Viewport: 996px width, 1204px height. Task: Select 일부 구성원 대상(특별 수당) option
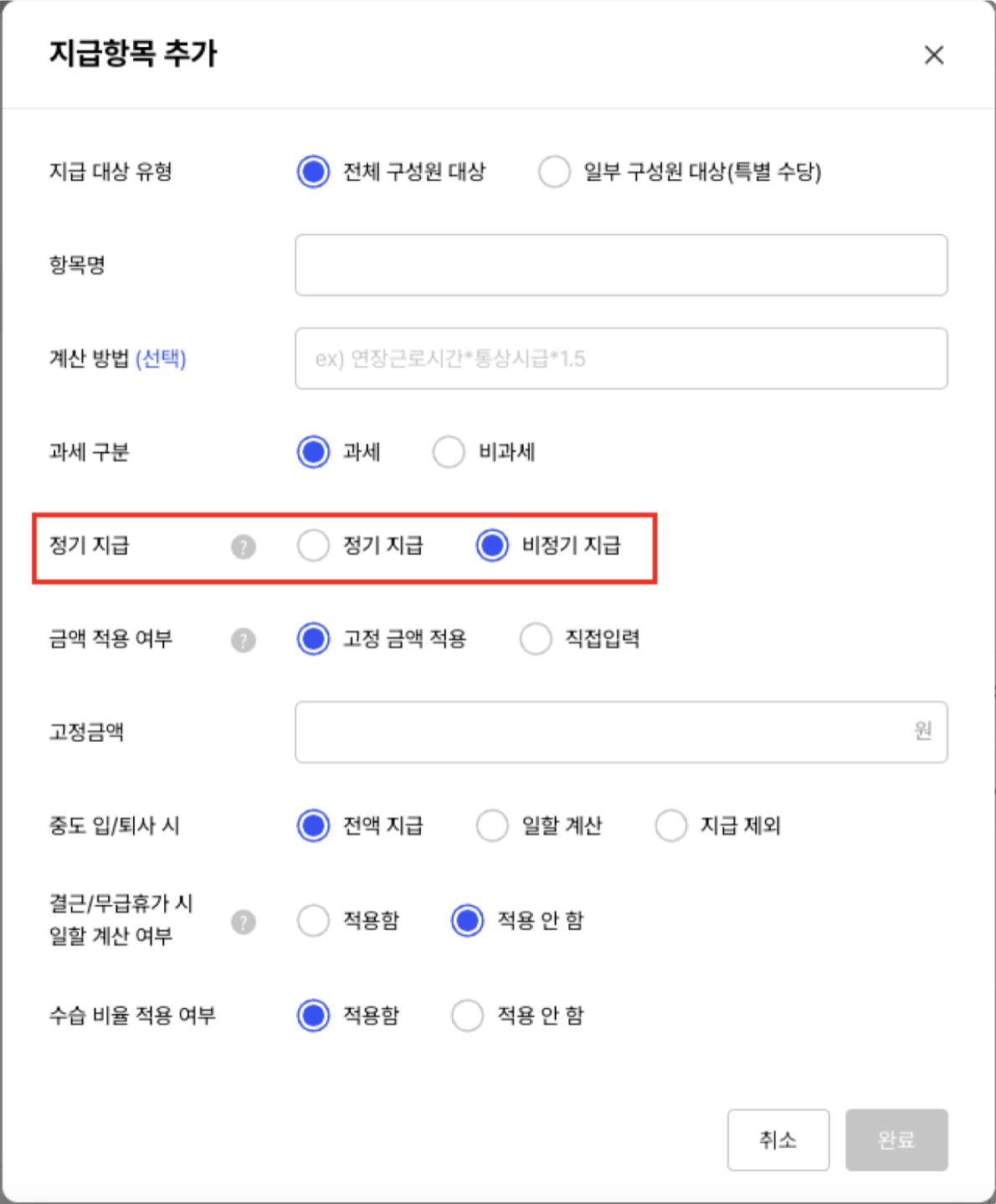click(x=554, y=172)
